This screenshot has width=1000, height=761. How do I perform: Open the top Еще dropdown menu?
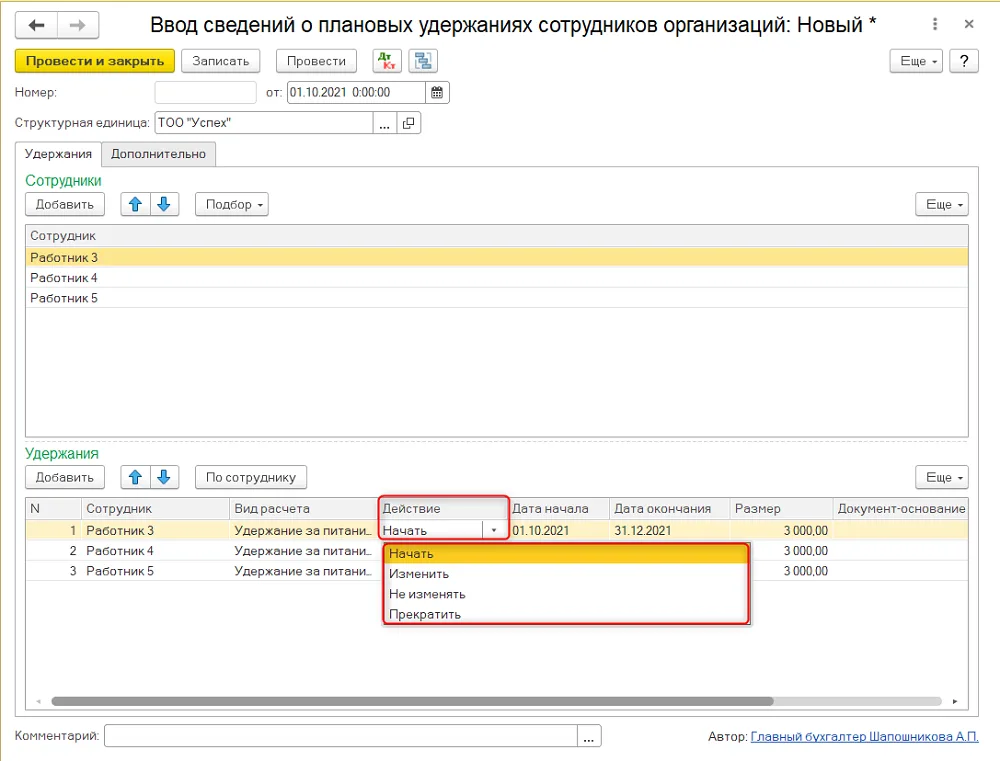(916, 61)
